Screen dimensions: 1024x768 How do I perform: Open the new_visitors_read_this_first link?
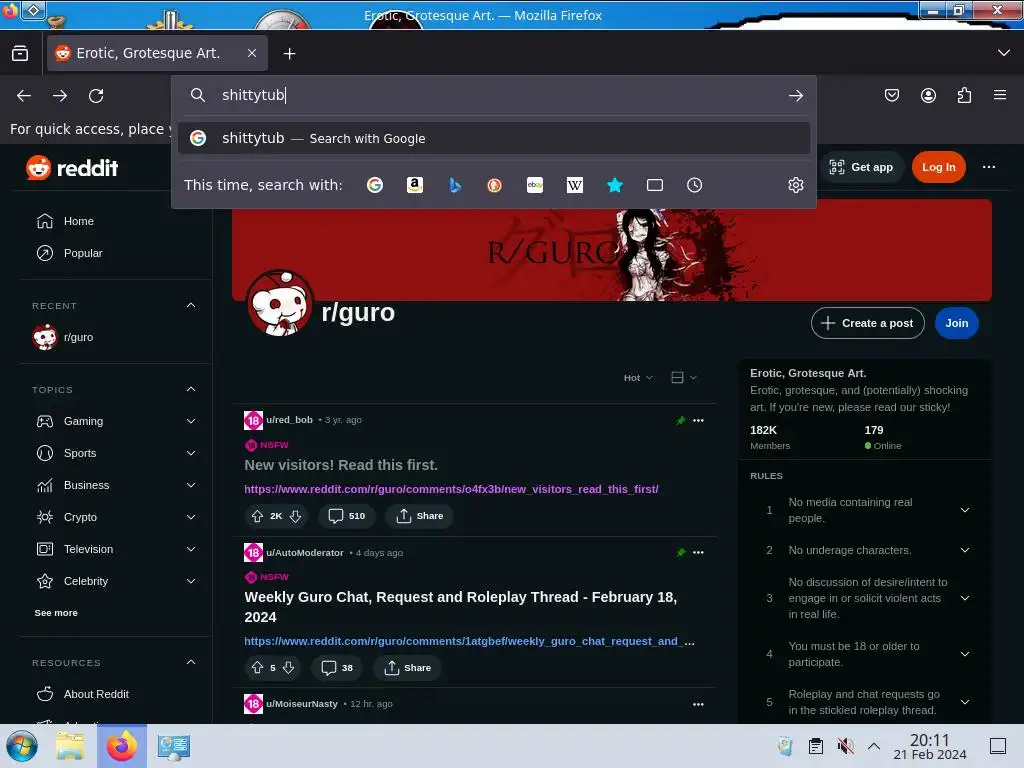[451, 489]
